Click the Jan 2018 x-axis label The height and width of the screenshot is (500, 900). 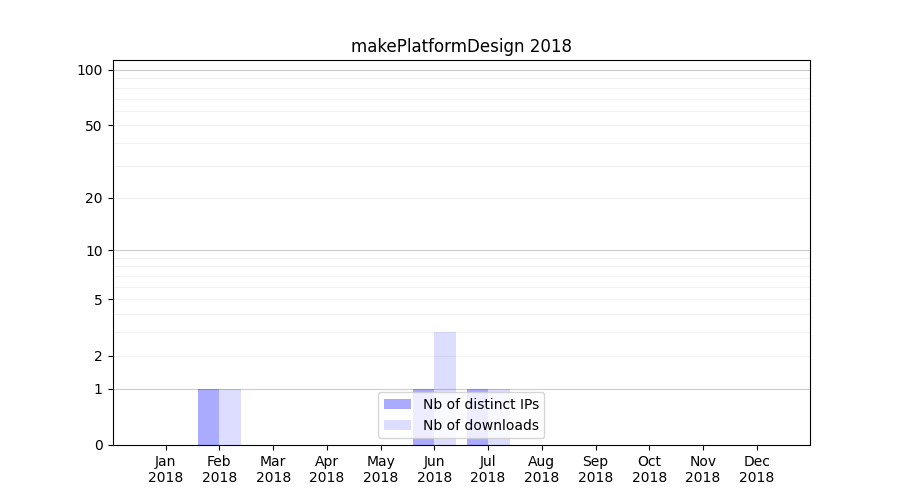point(166,469)
